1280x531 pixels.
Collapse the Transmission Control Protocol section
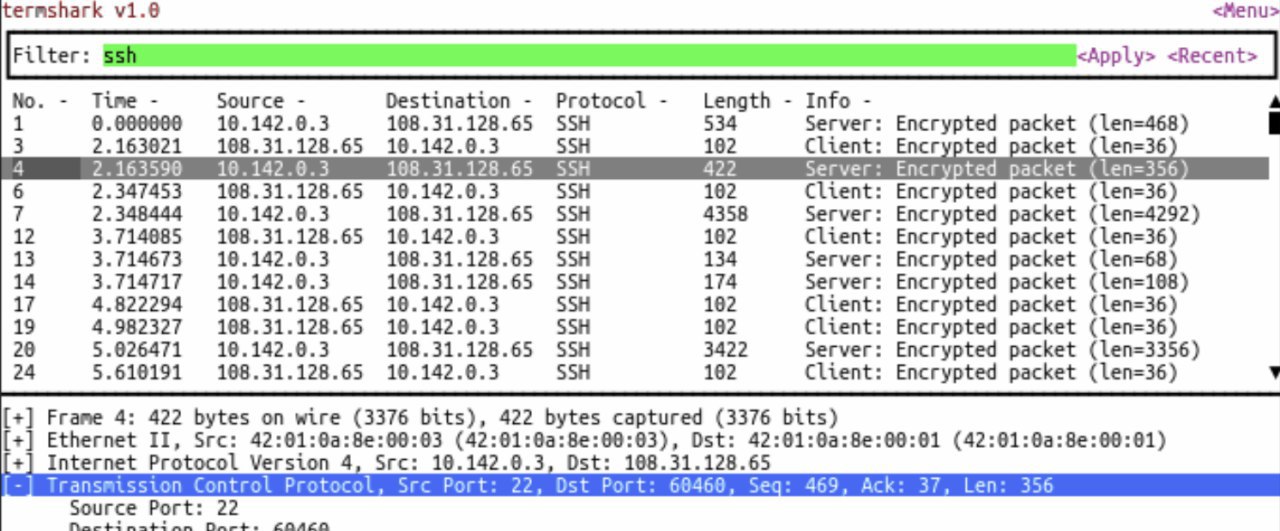[x=19, y=485]
